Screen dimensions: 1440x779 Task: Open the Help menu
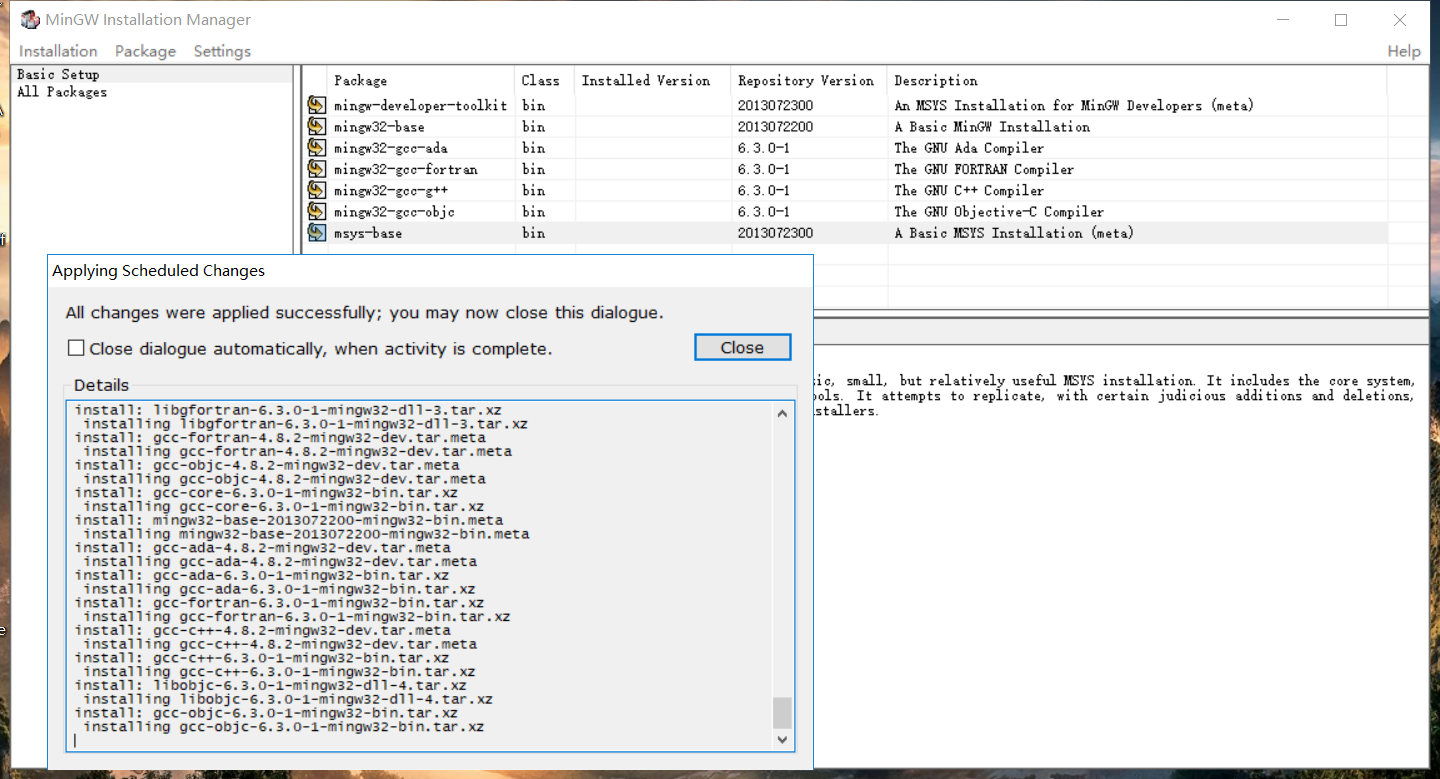click(x=1404, y=51)
